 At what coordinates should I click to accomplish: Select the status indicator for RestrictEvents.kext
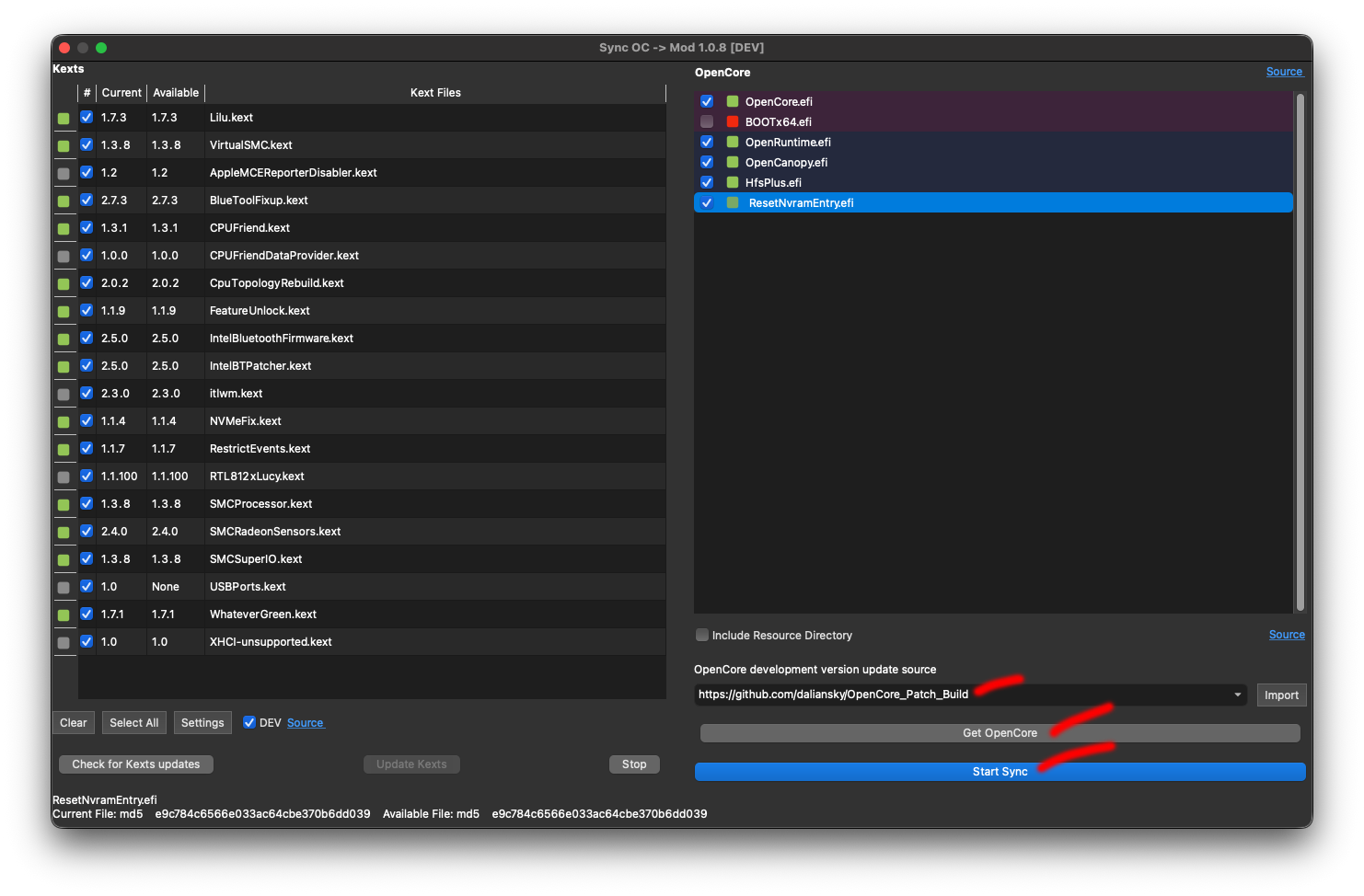coord(64,450)
